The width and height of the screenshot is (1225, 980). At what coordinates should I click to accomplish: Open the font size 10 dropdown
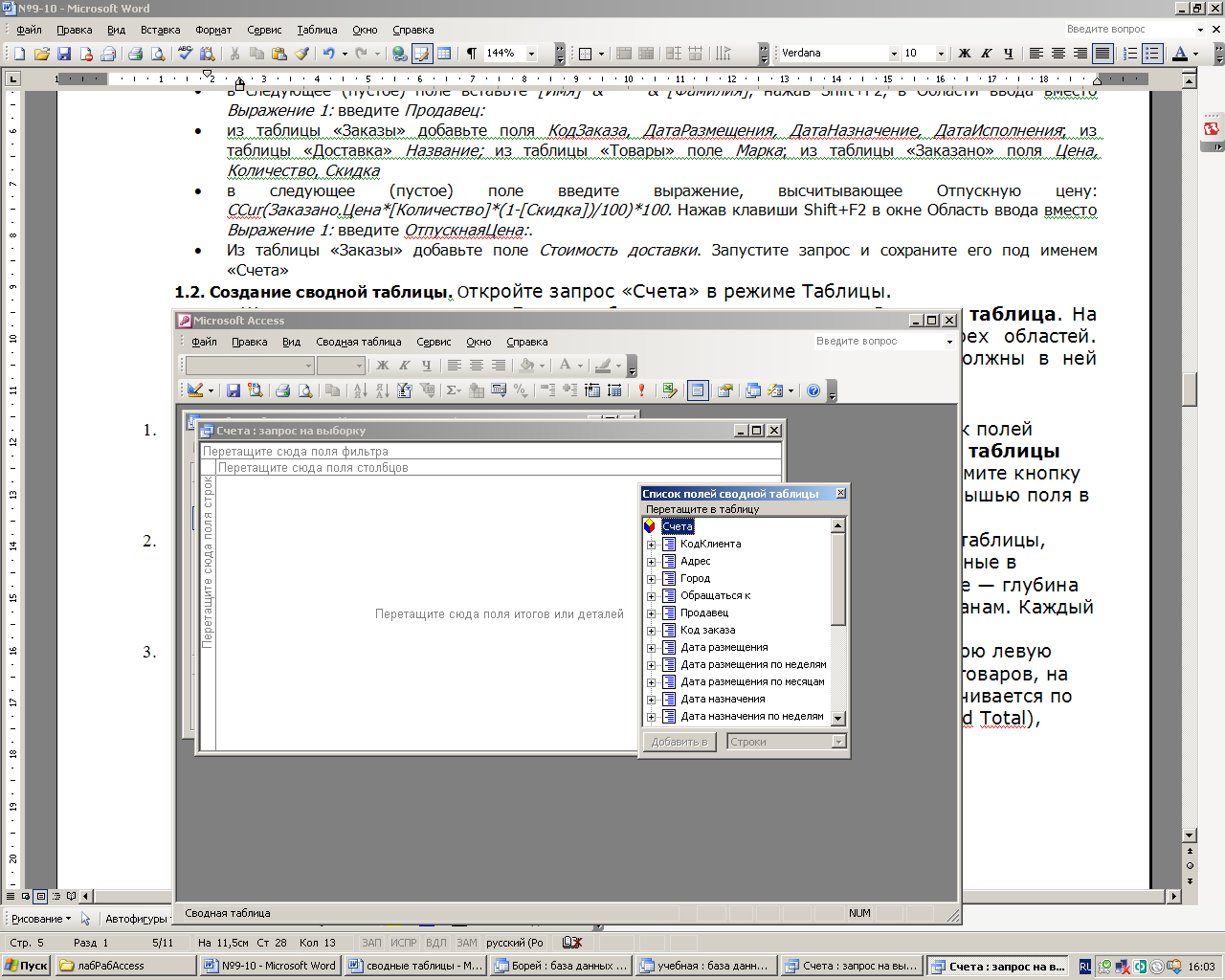pos(941,54)
